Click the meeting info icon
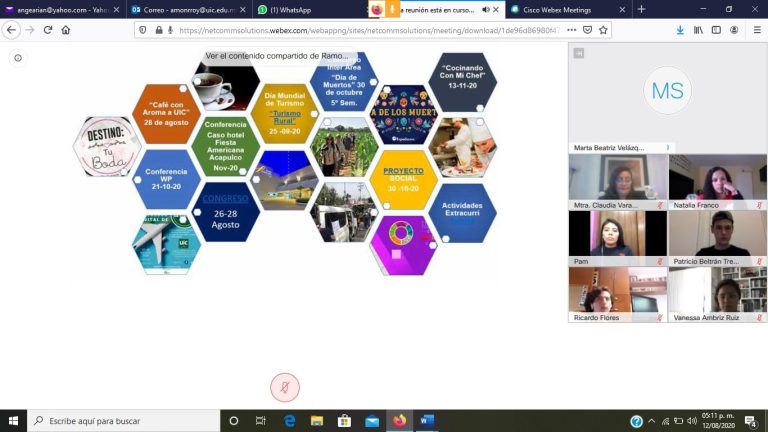Image resolution: width=768 pixels, height=432 pixels. point(18,58)
